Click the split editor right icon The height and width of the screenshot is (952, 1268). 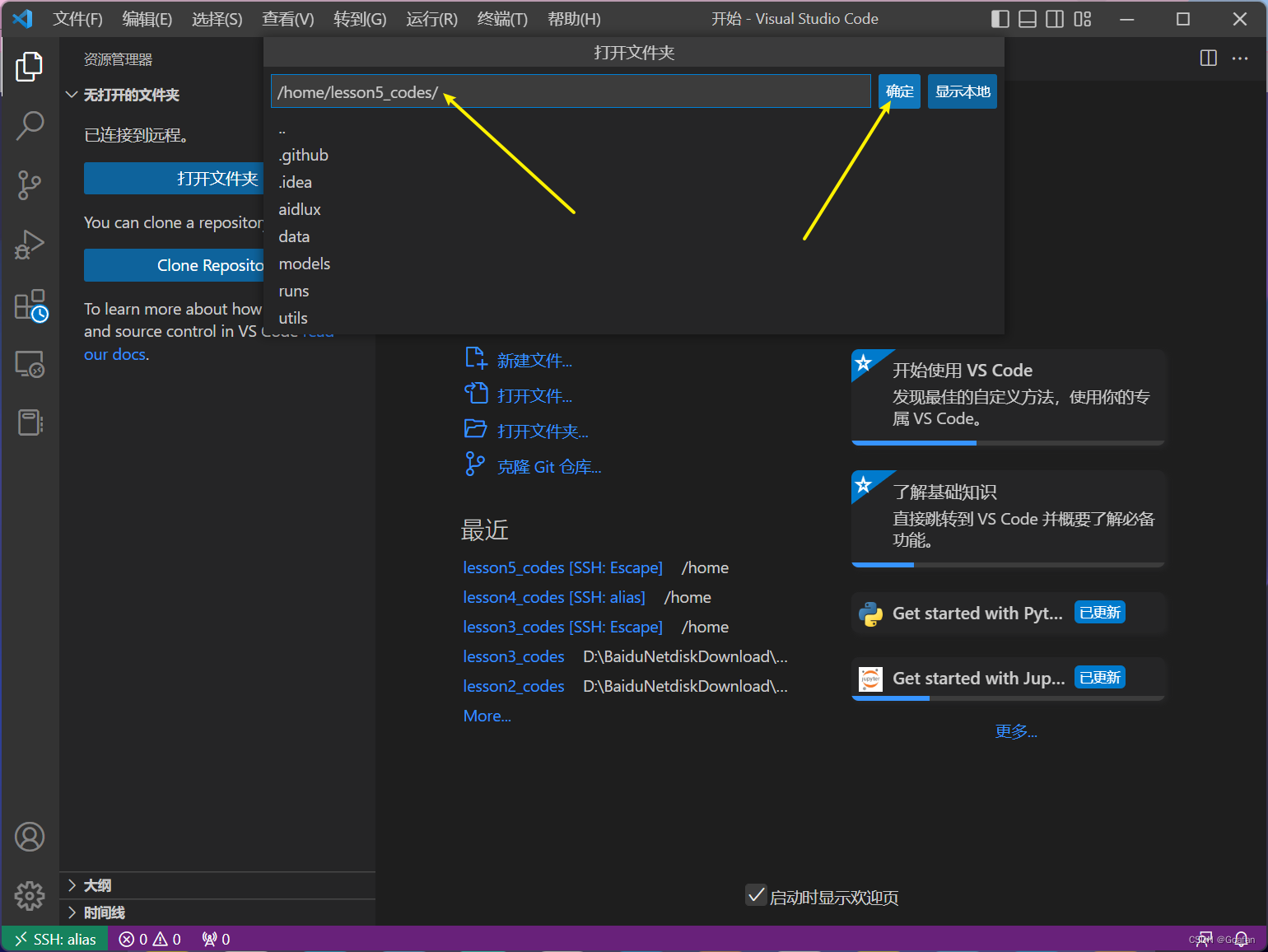pyautogui.click(x=1209, y=58)
